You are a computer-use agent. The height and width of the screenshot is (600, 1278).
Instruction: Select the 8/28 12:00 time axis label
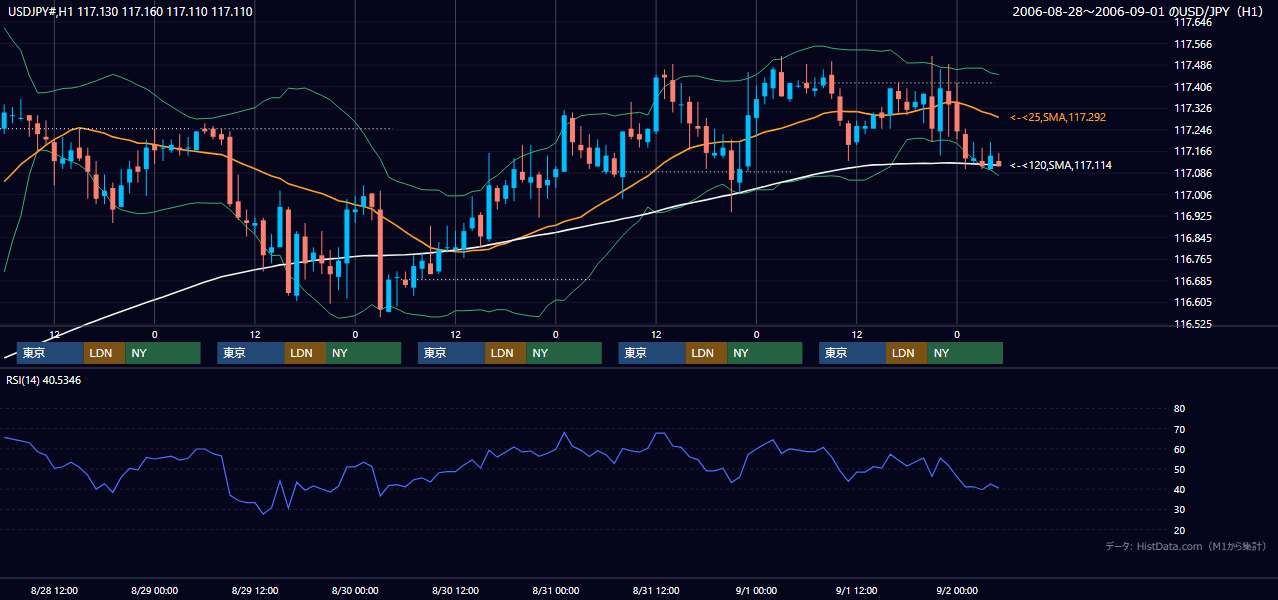pos(55,590)
